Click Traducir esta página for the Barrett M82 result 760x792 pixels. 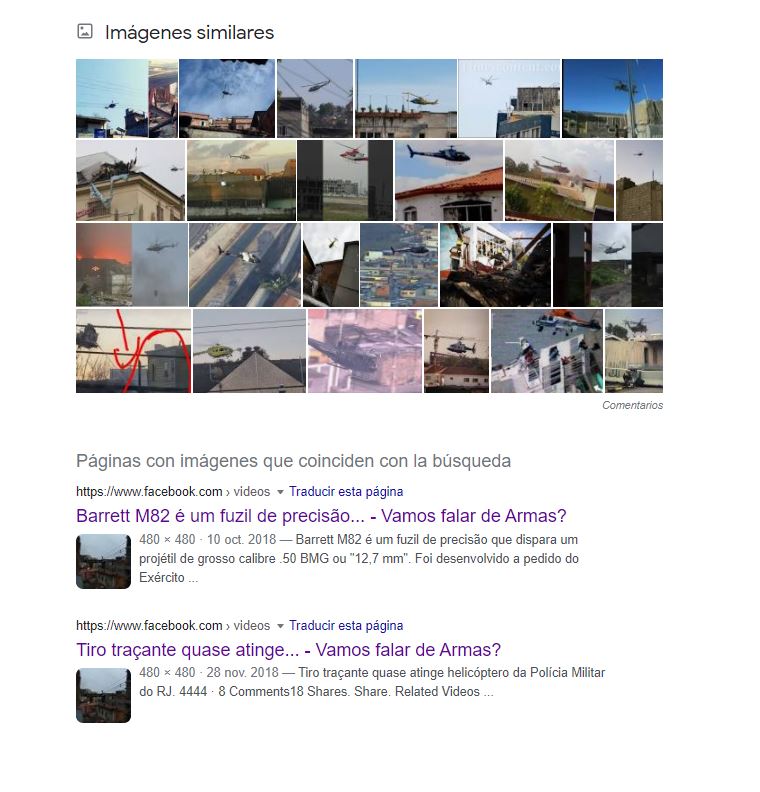point(346,491)
